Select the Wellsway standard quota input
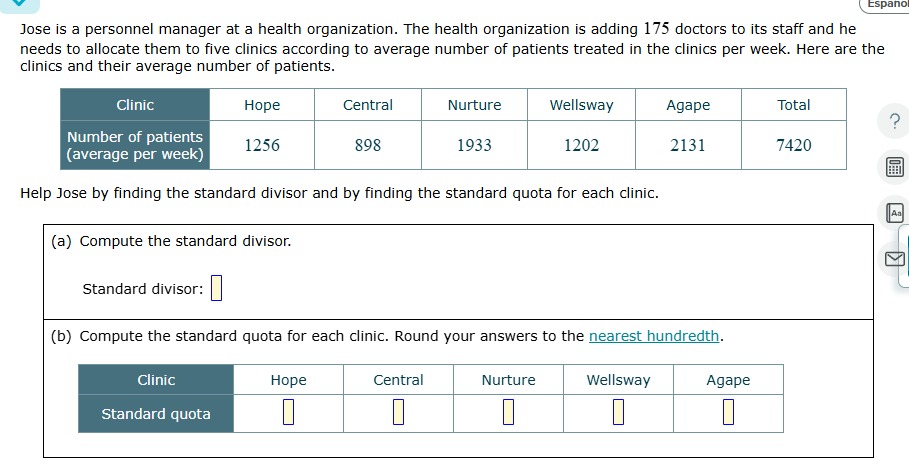Image resolution: width=909 pixels, height=476 pixels. pos(619,412)
